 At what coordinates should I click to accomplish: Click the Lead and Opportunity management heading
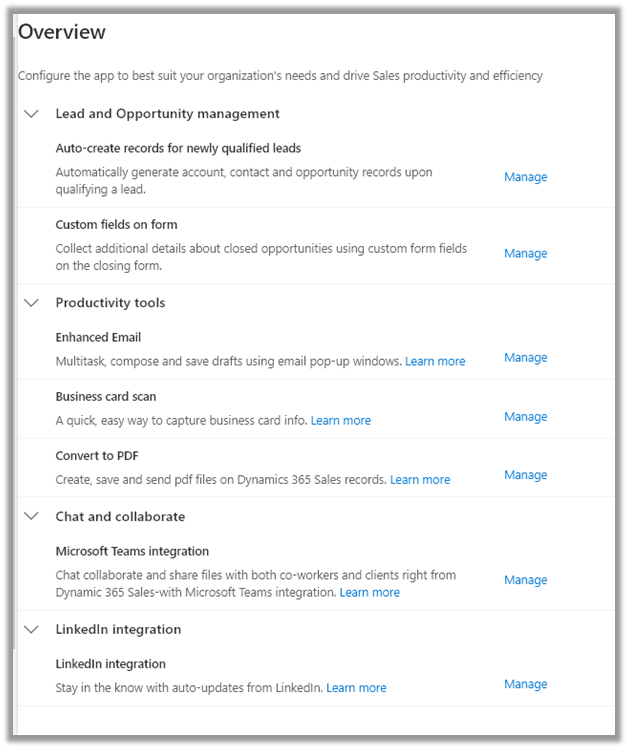167,114
